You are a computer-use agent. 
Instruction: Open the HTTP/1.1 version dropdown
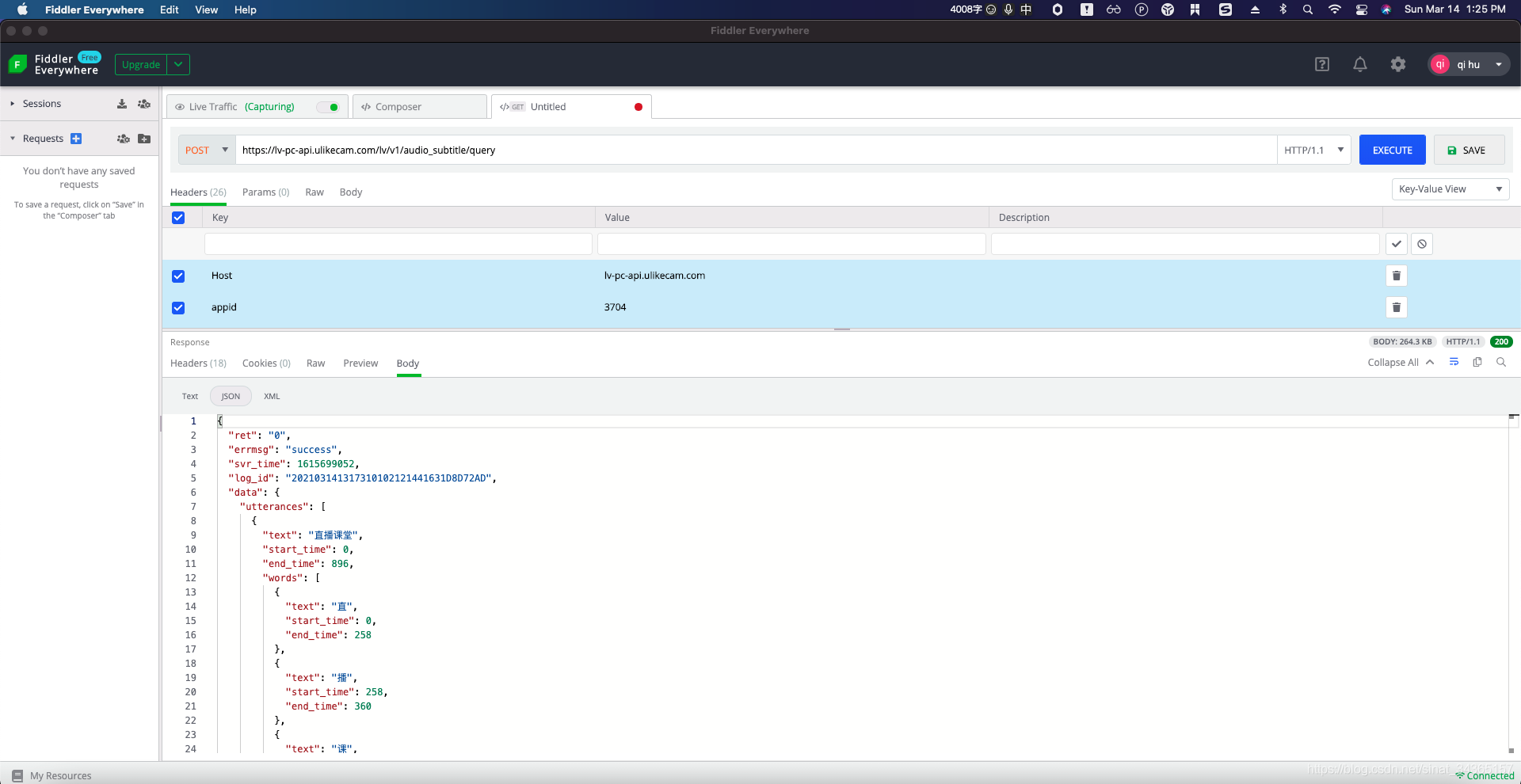click(x=1313, y=150)
